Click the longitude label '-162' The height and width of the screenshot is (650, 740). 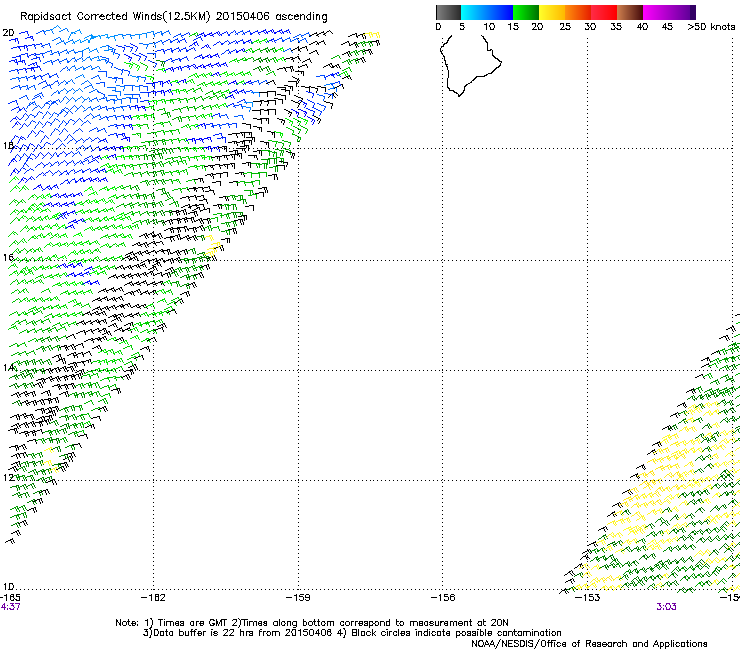pos(154,598)
